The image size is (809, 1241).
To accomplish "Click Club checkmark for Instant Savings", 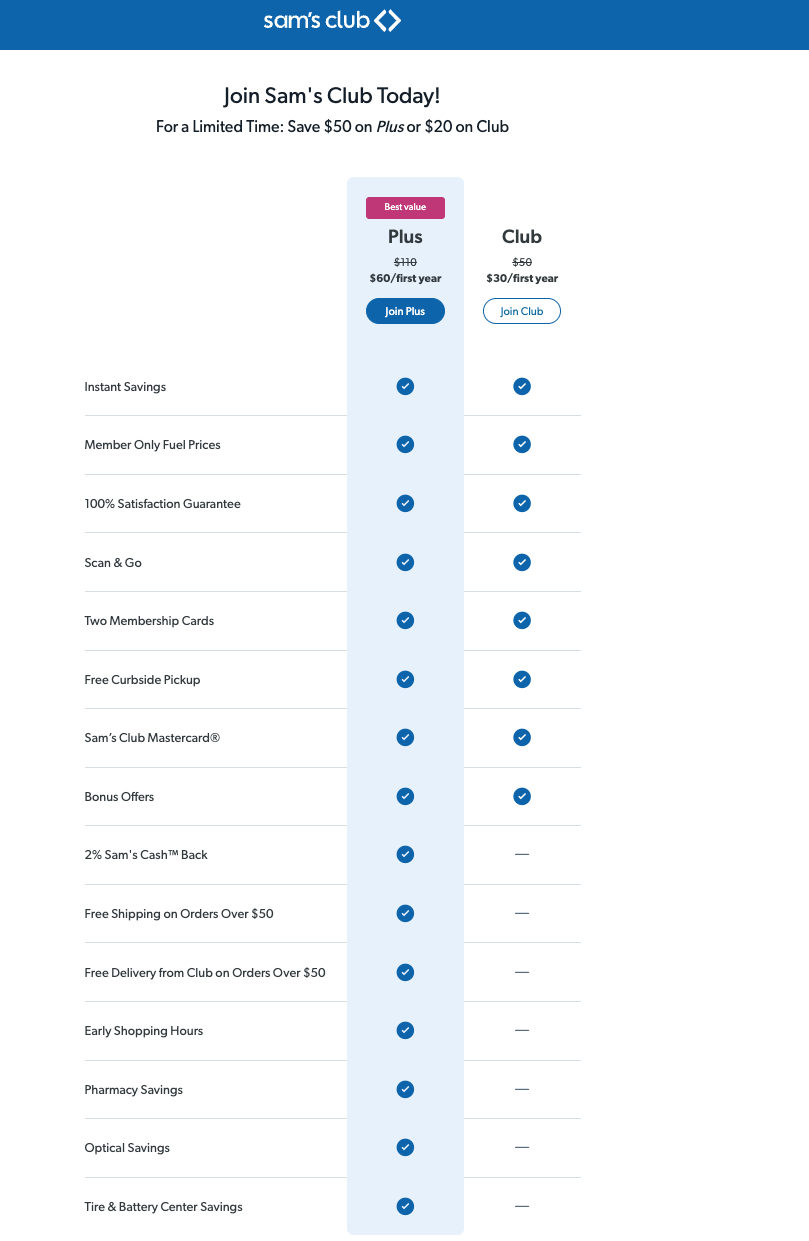I will (521, 386).
